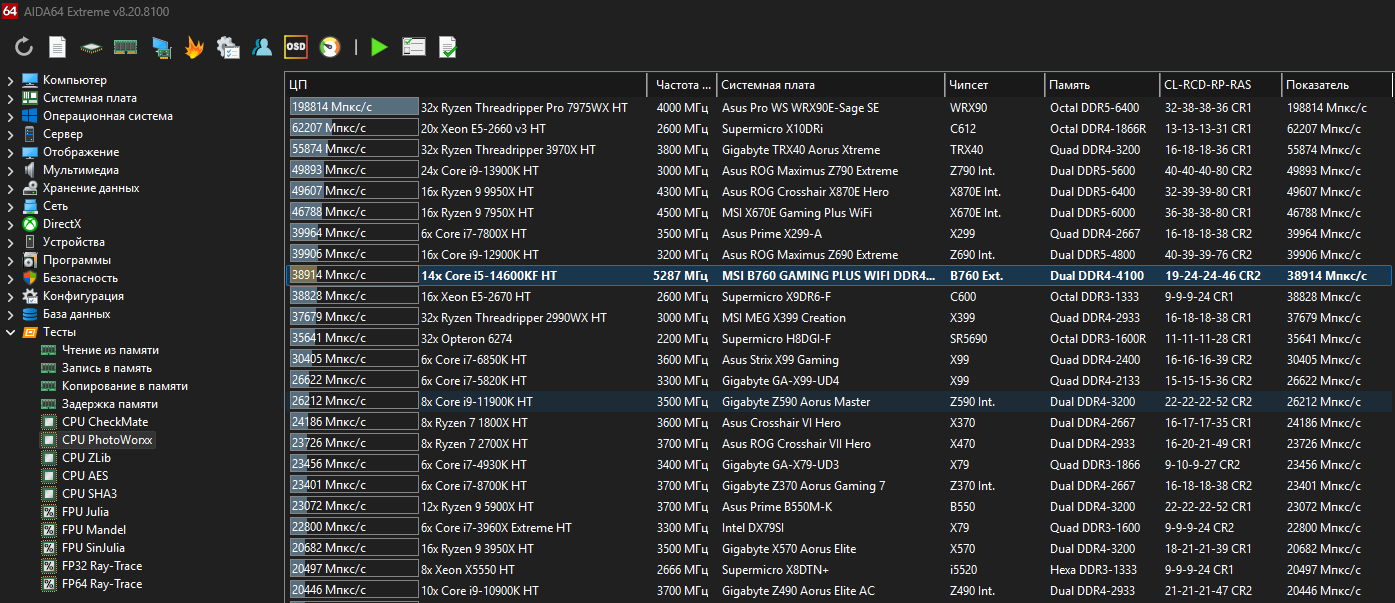Open the Чтение из памяти test
Image resolution: width=1395 pixels, height=603 pixels.
pyautogui.click(x=110, y=350)
